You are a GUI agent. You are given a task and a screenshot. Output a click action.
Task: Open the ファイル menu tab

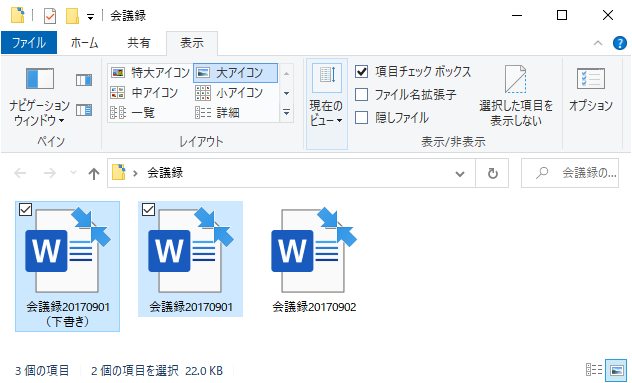29,43
